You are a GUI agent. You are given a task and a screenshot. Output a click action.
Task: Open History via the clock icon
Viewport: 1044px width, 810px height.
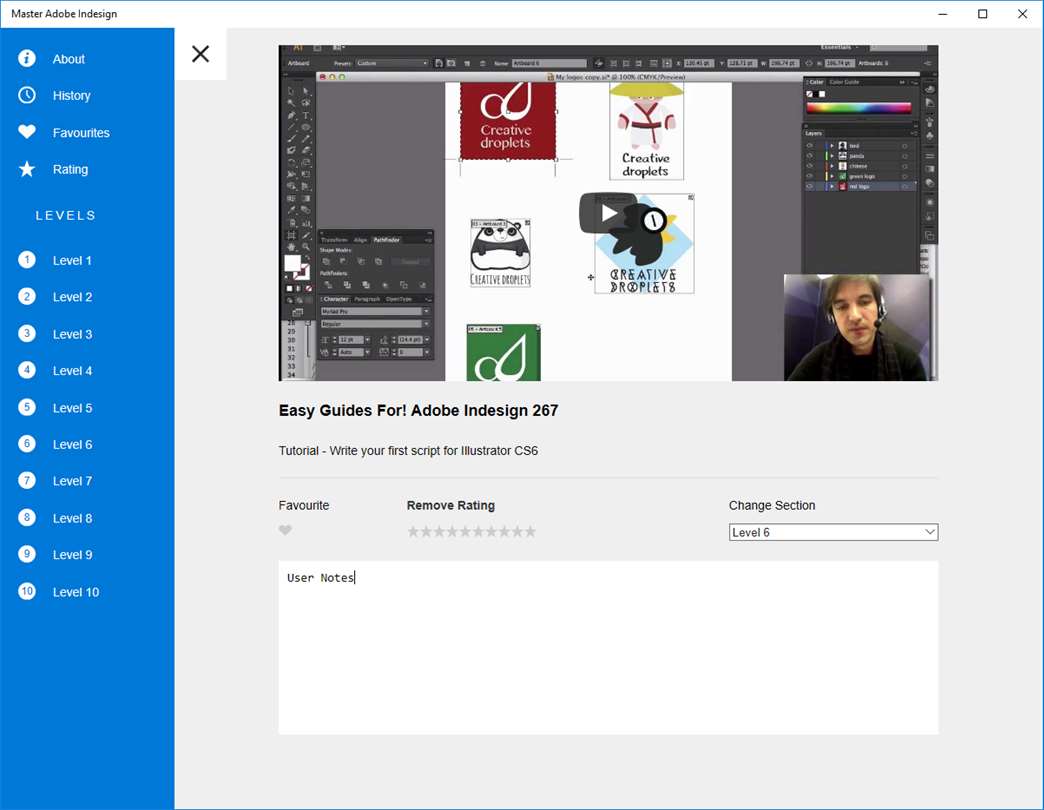(x=27, y=95)
